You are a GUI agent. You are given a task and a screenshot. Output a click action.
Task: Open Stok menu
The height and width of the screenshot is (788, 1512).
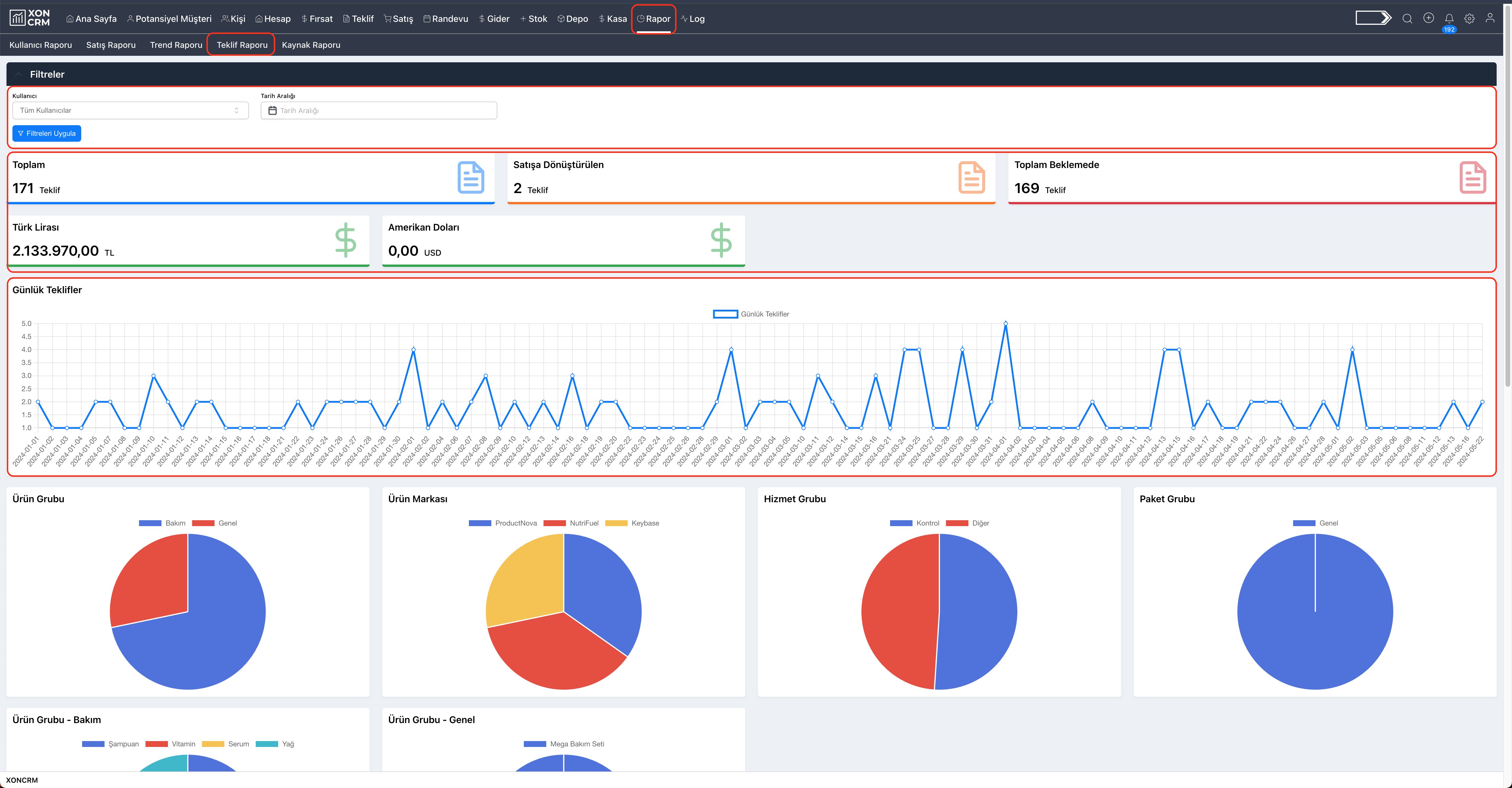pyautogui.click(x=534, y=19)
